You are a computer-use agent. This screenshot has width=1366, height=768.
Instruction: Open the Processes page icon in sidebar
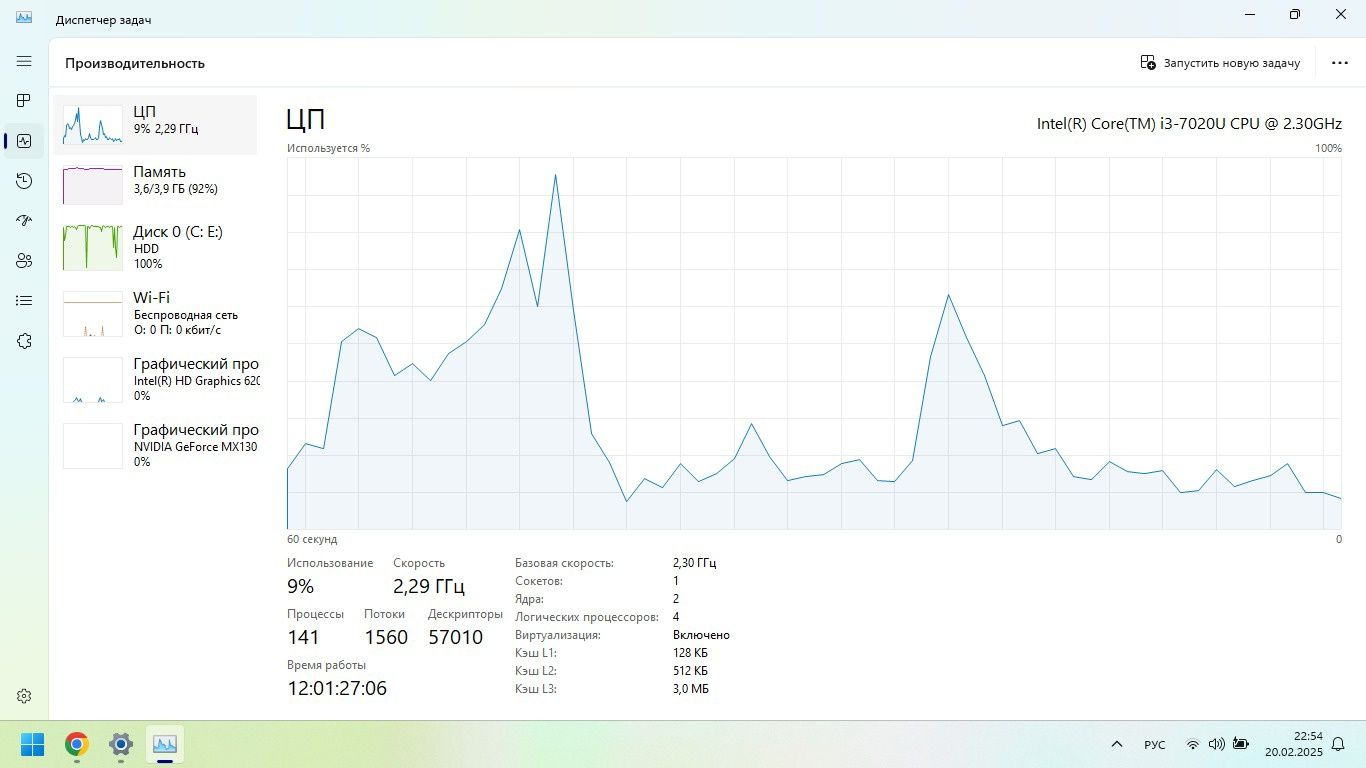click(x=24, y=101)
